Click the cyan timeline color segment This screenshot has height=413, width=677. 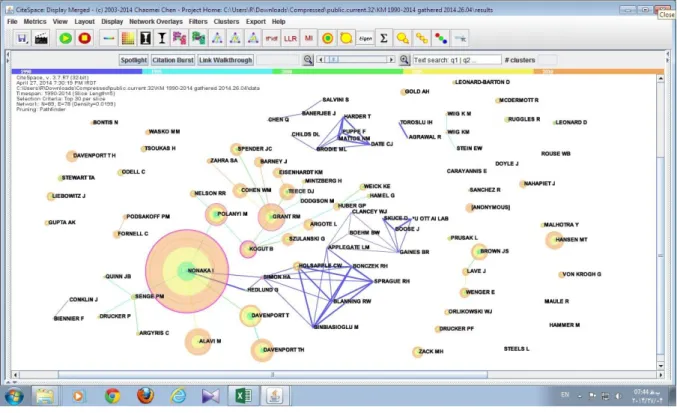(x=207, y=72)
